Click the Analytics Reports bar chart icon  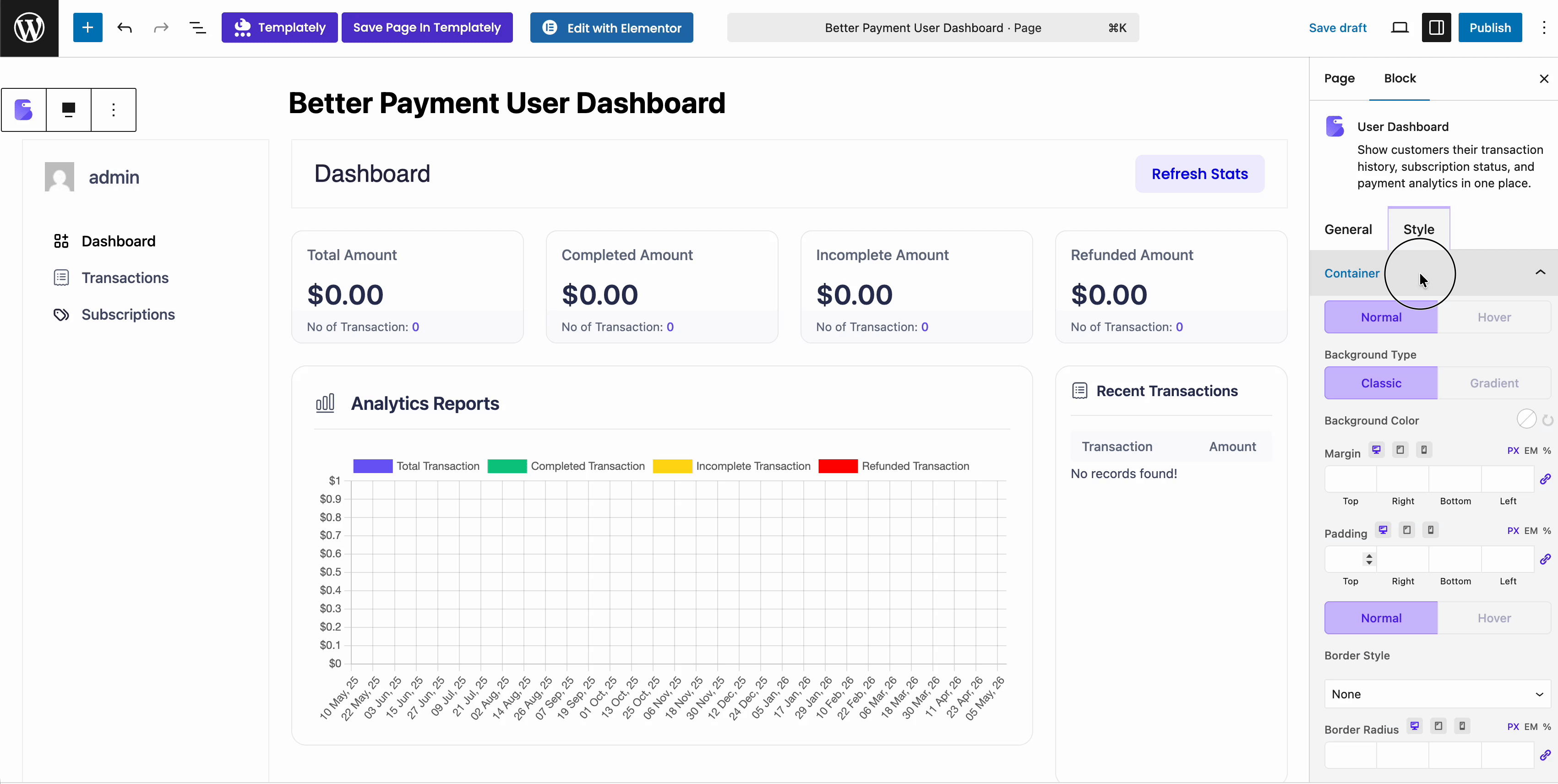point(325,403)
